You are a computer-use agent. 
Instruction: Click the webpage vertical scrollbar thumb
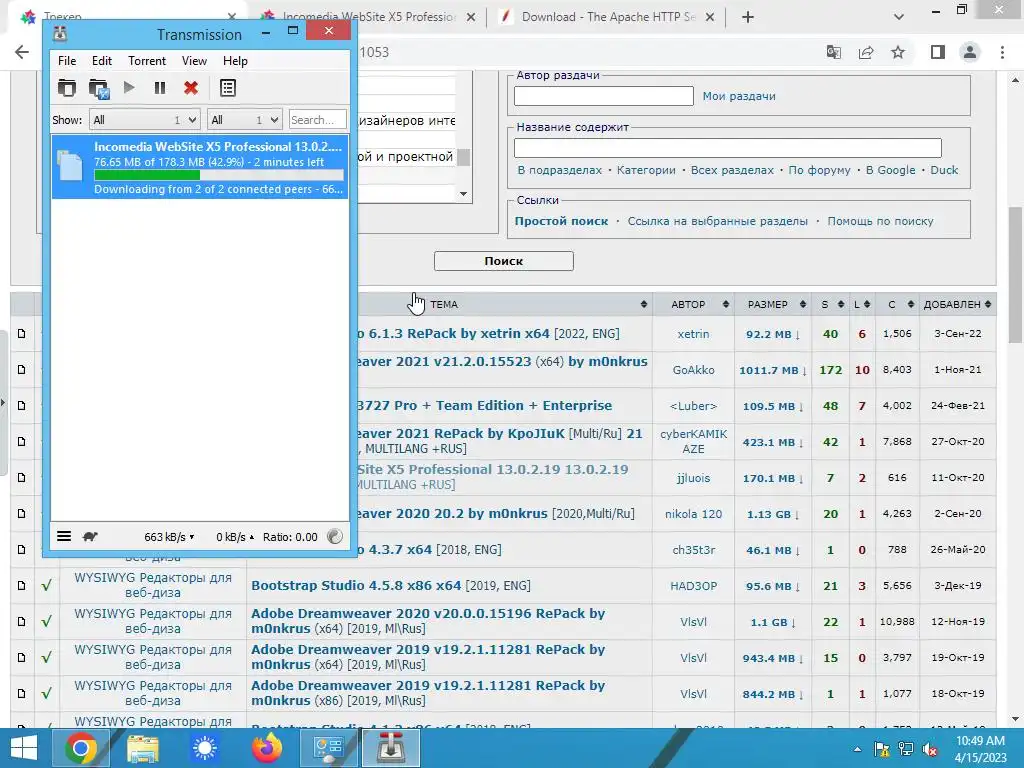click(x=1016, y=274)
